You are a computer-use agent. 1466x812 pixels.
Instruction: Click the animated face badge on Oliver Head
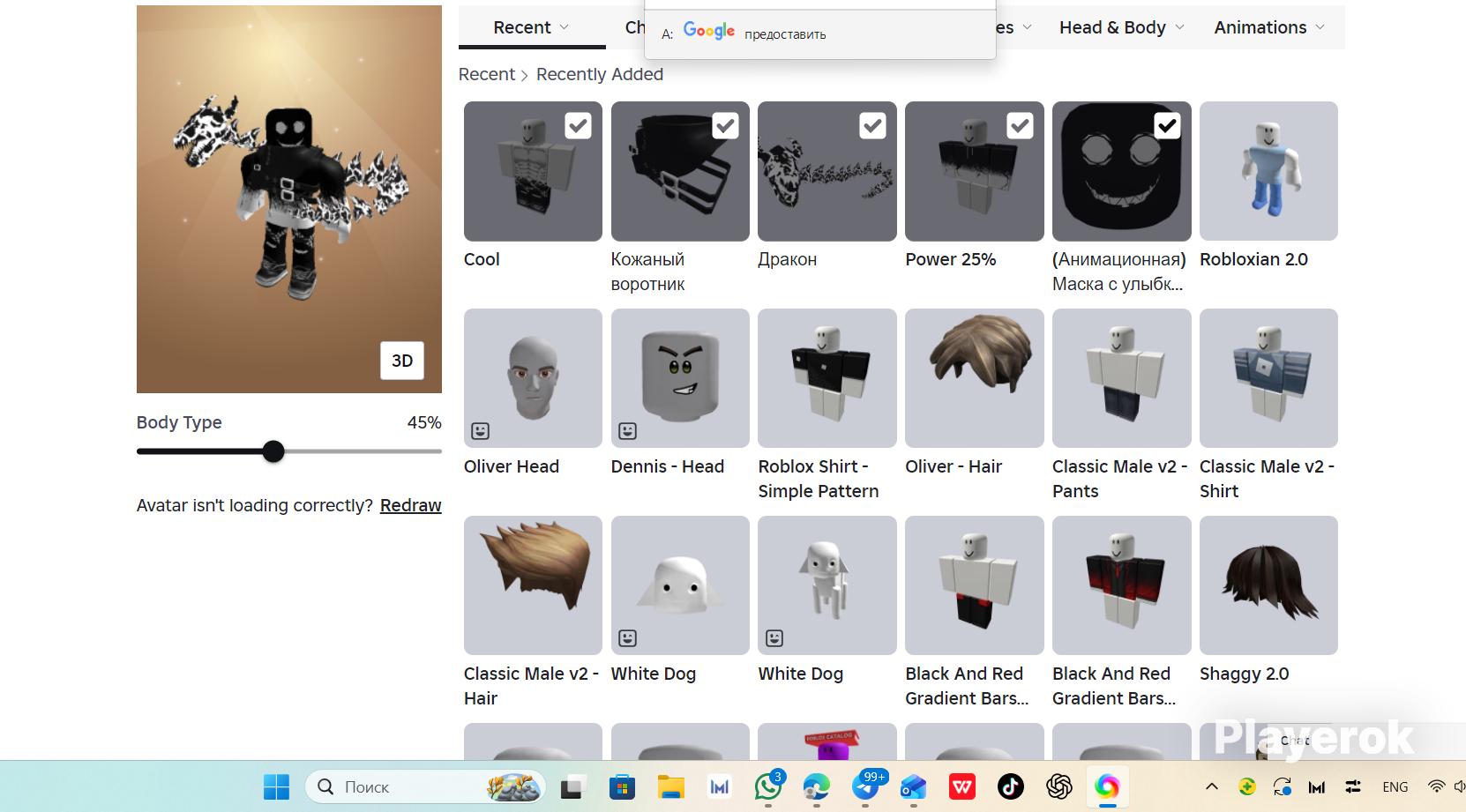point(480,431)
